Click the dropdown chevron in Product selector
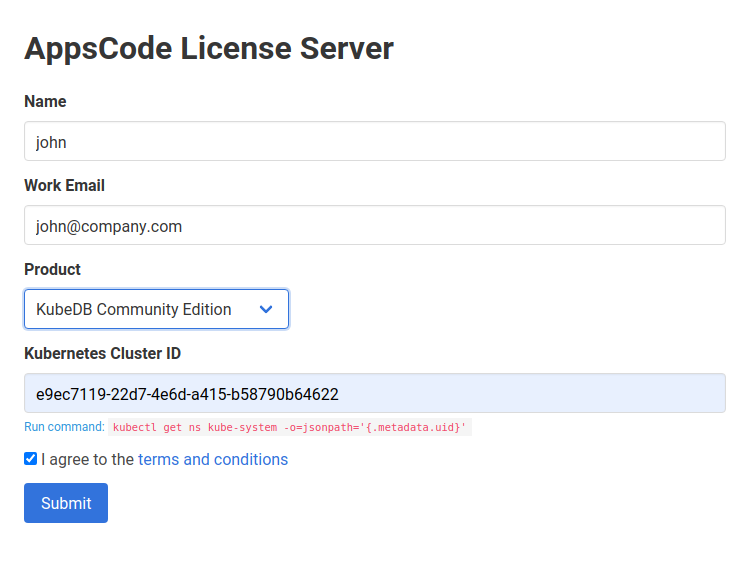The width and height of the screenshot is (750, 561). (x=266, y=310)
